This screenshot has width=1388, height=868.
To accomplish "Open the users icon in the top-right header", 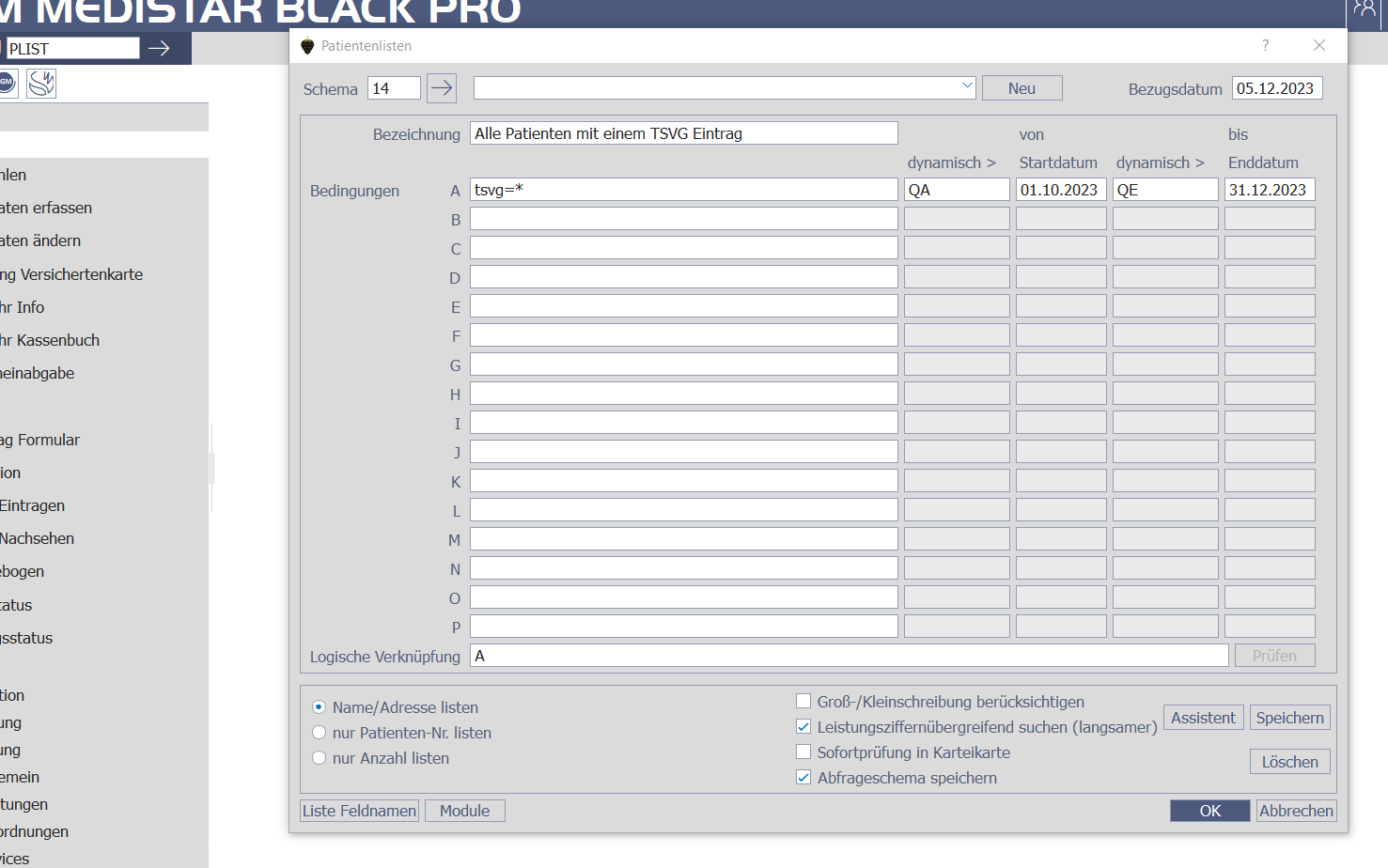I will pos(1365,9).
